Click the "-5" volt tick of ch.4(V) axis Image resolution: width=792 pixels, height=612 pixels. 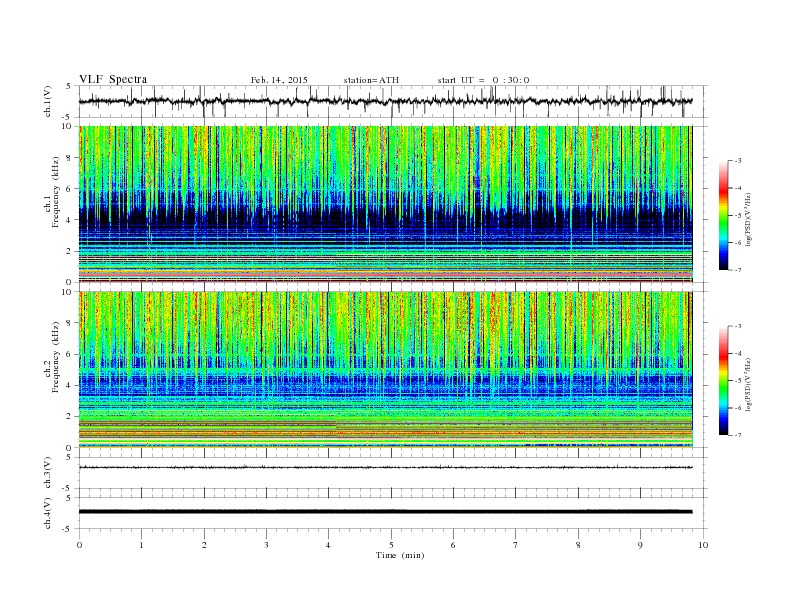click(67, 529)
